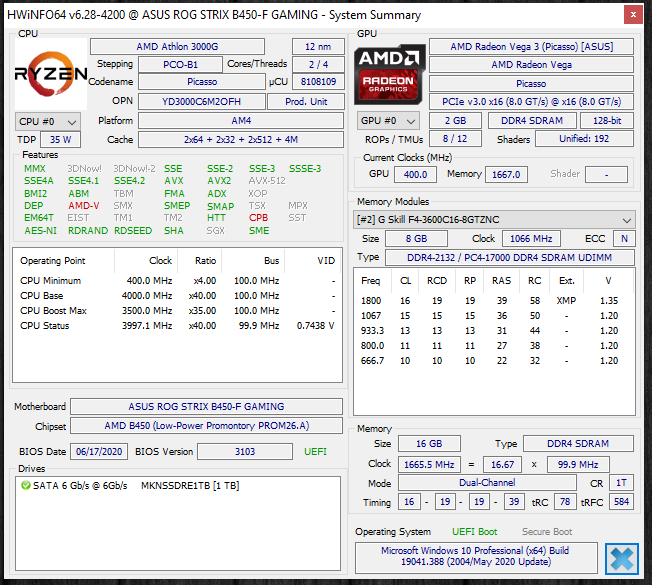This screenshot has width=652, height=585.
Task: Select the 1800 XMP timing row
Action: (x=494, y=301)
